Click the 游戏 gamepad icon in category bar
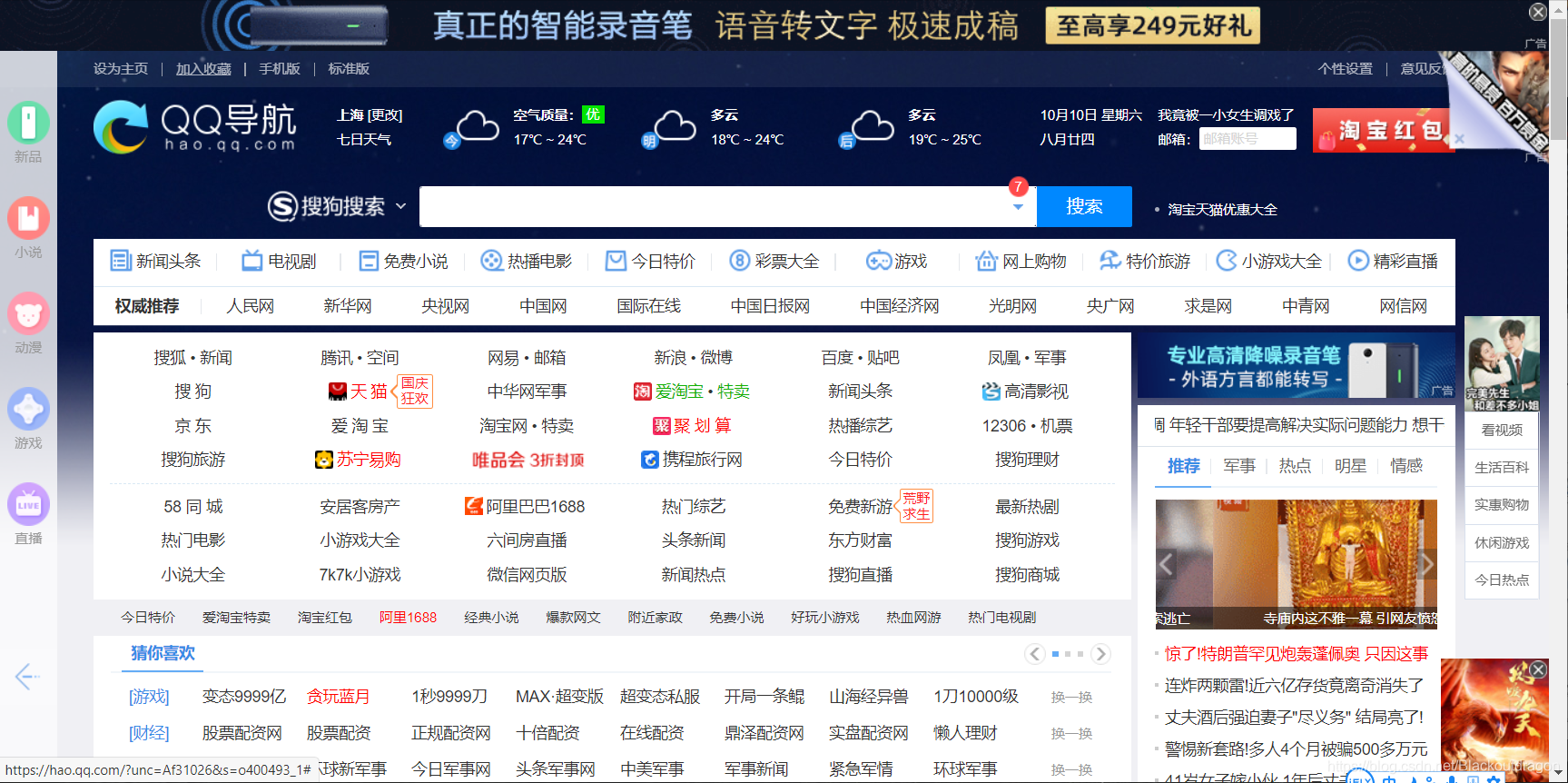The height and width of the screenshot is (783, 1568). 878,261
